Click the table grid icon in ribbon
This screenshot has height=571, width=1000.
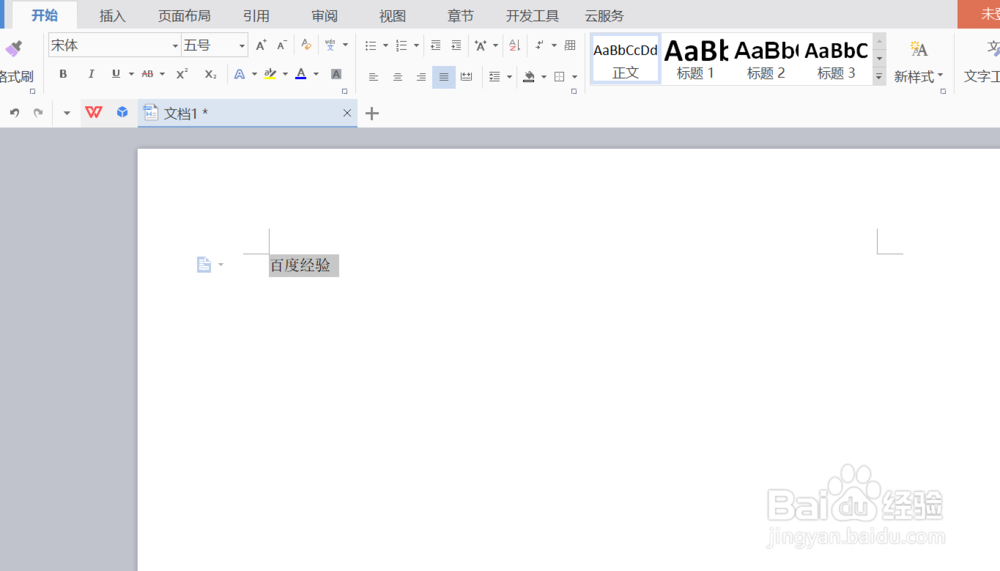click(x=570, y=45)
